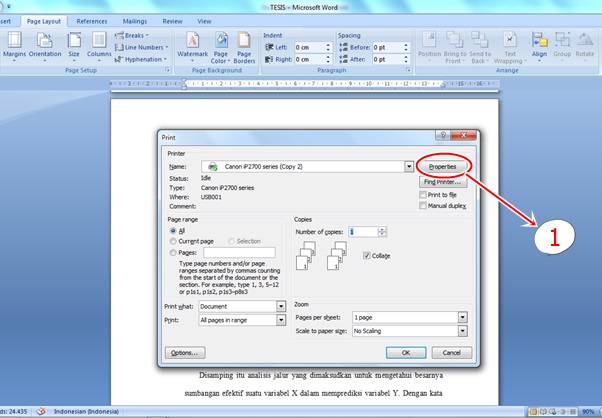Enable the Manual duplex checkbox
Image resolution: width=602 pixels, height=418 pixels.
click(x=423, y=206)
